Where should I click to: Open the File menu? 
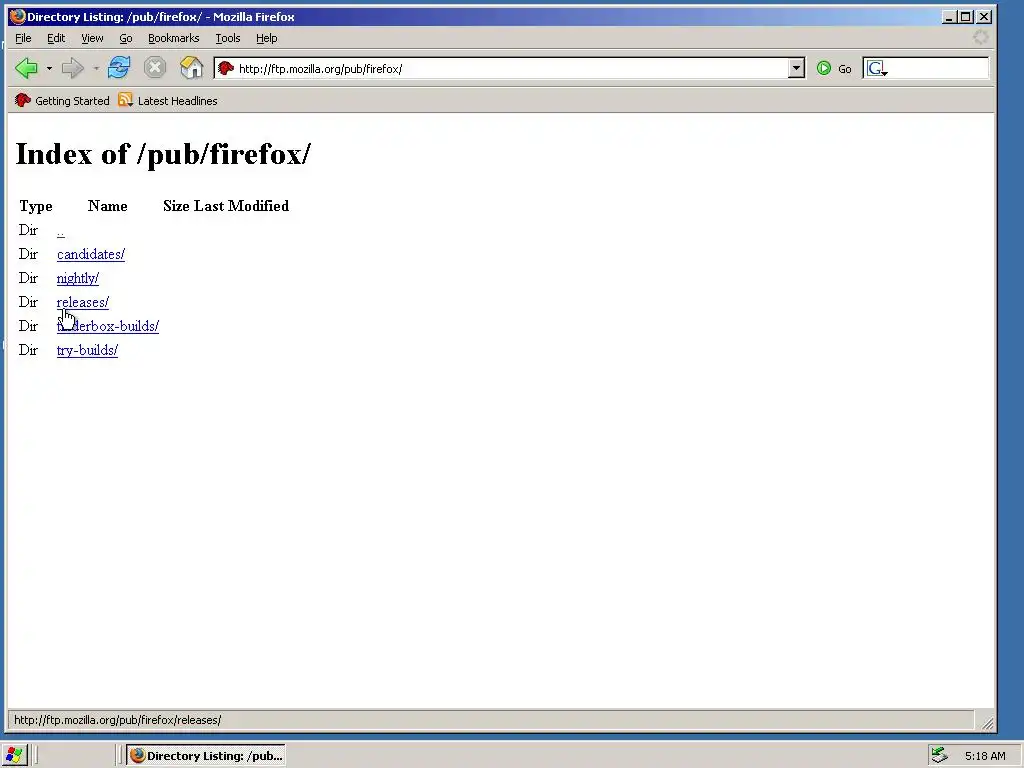click(23, 38)
